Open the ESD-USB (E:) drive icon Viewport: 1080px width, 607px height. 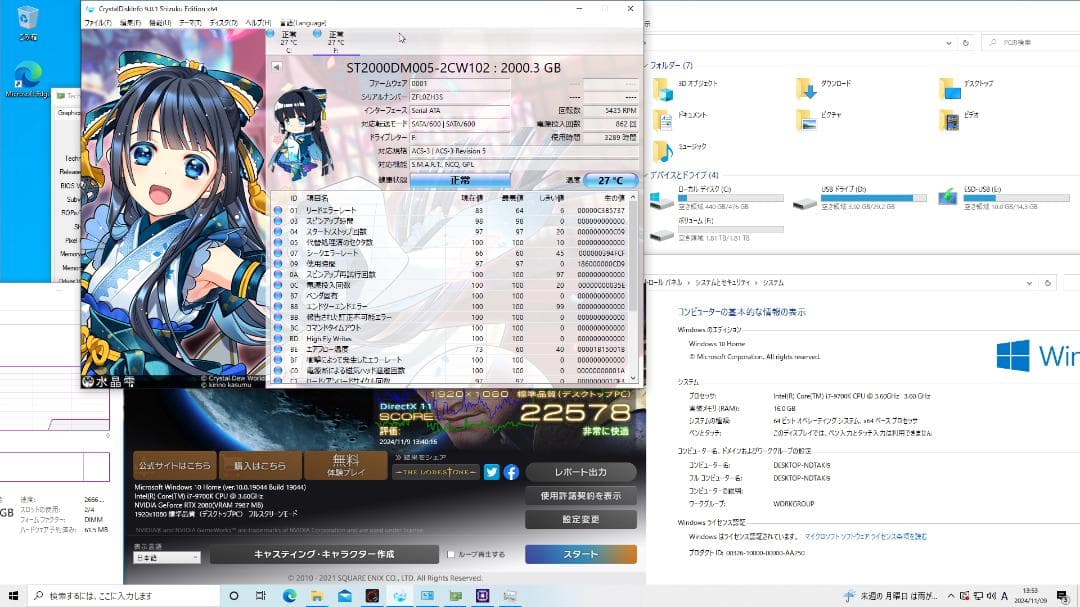click(947, 197)
